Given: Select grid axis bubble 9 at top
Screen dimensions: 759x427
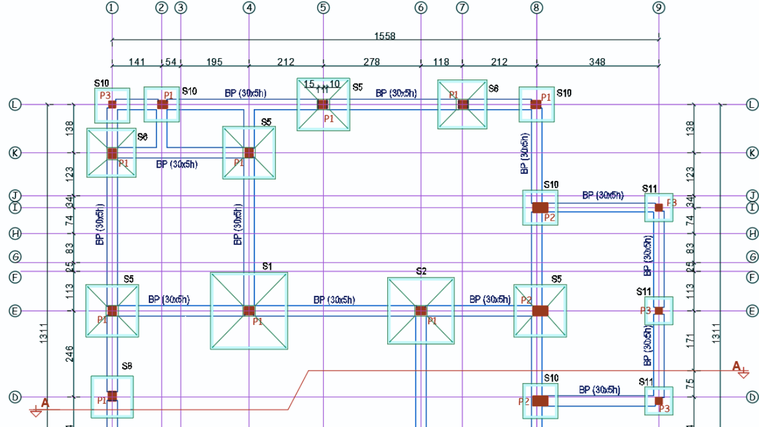Looking at the screenshot, I should (x=659, y=8).
